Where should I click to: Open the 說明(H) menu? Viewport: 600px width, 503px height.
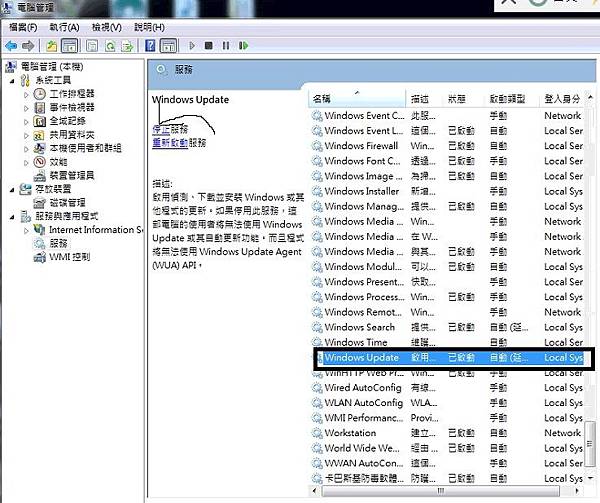(x=150, y=27)
